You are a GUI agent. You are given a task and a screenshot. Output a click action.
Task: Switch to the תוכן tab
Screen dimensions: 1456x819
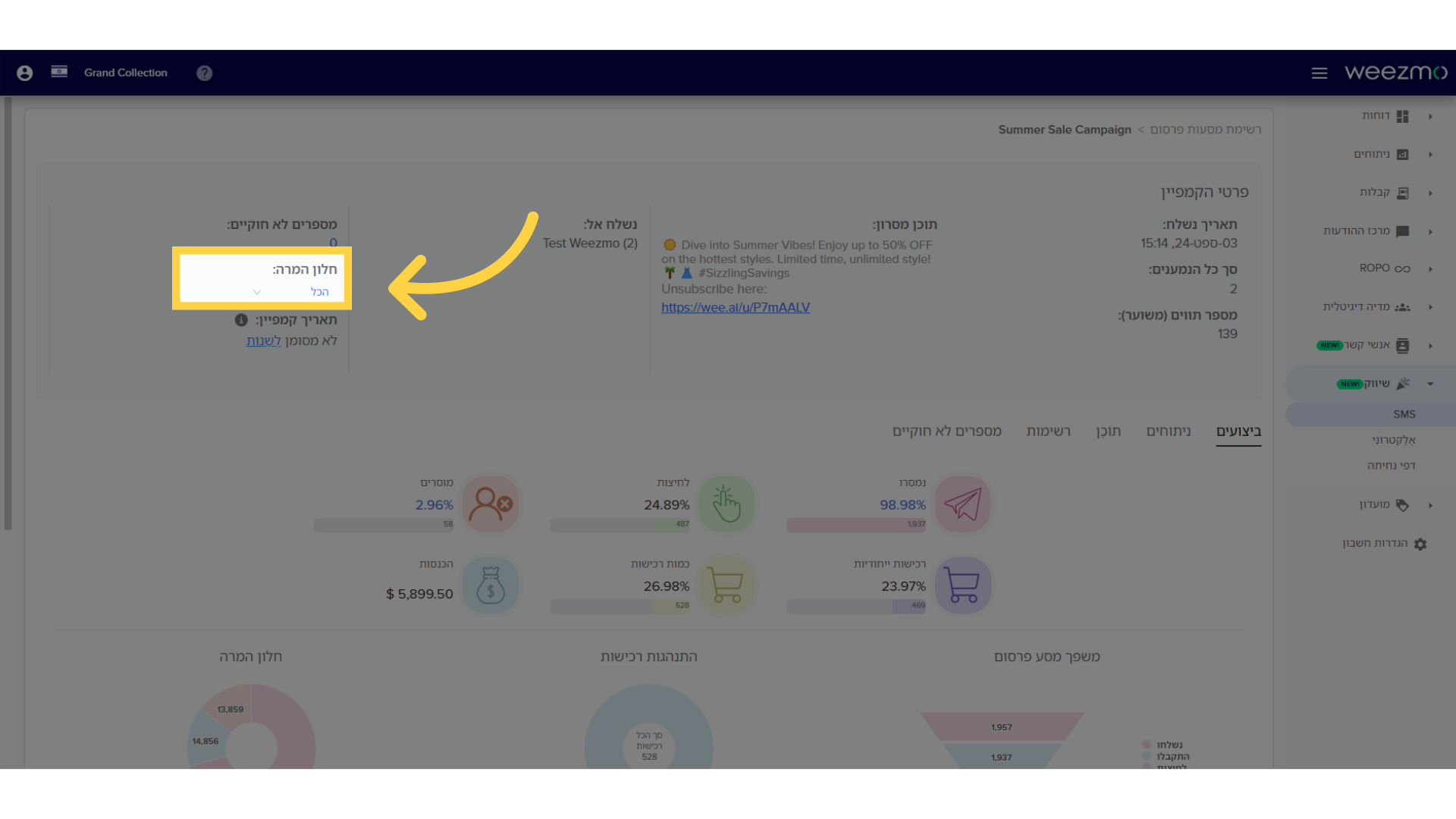pos(1108,431)
